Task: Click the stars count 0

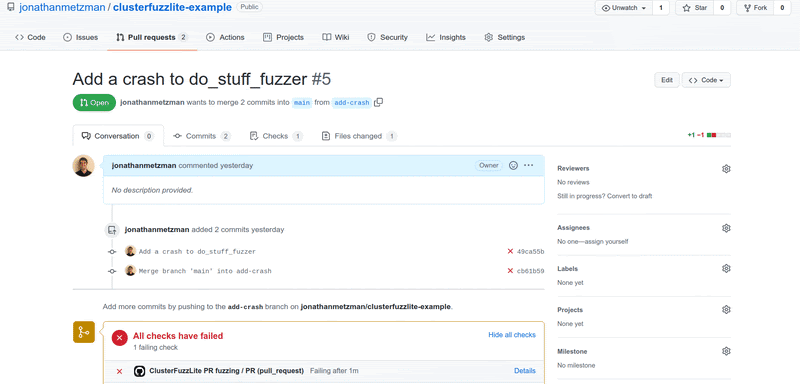Action: (722, 8)
